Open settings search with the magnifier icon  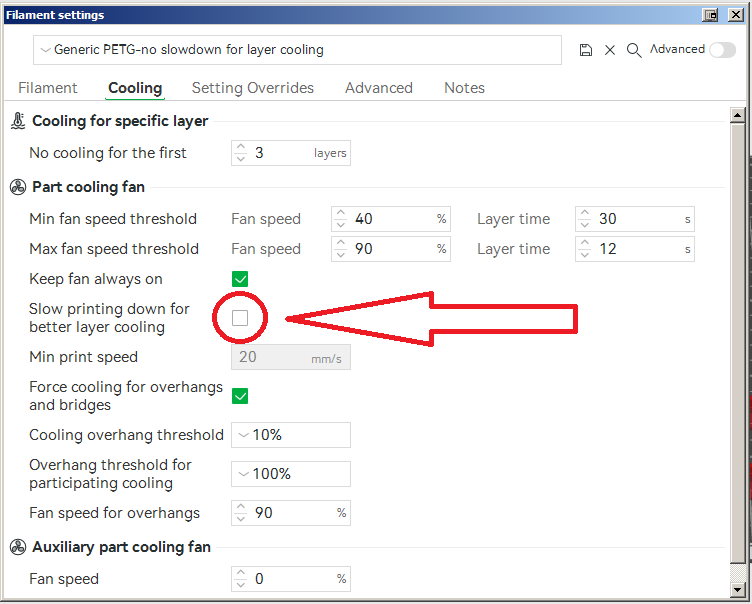[x=634, y=50]
